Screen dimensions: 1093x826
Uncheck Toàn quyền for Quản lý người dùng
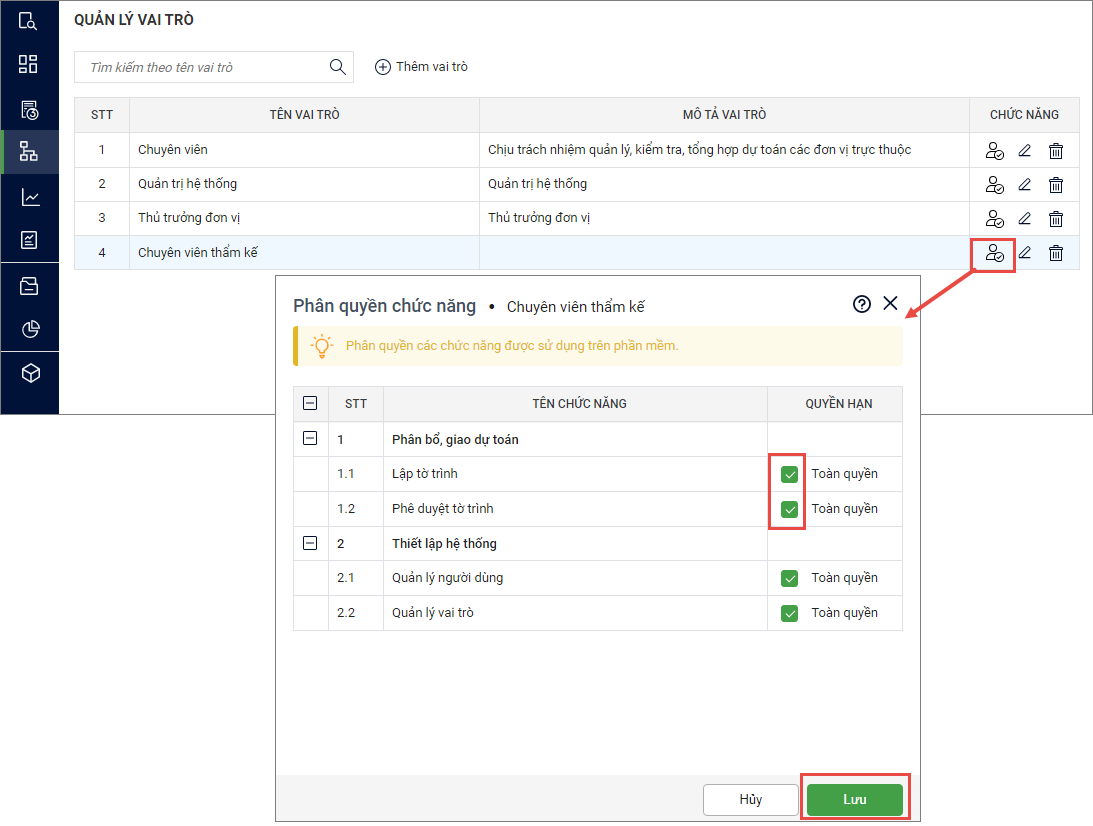pos(790,578)
